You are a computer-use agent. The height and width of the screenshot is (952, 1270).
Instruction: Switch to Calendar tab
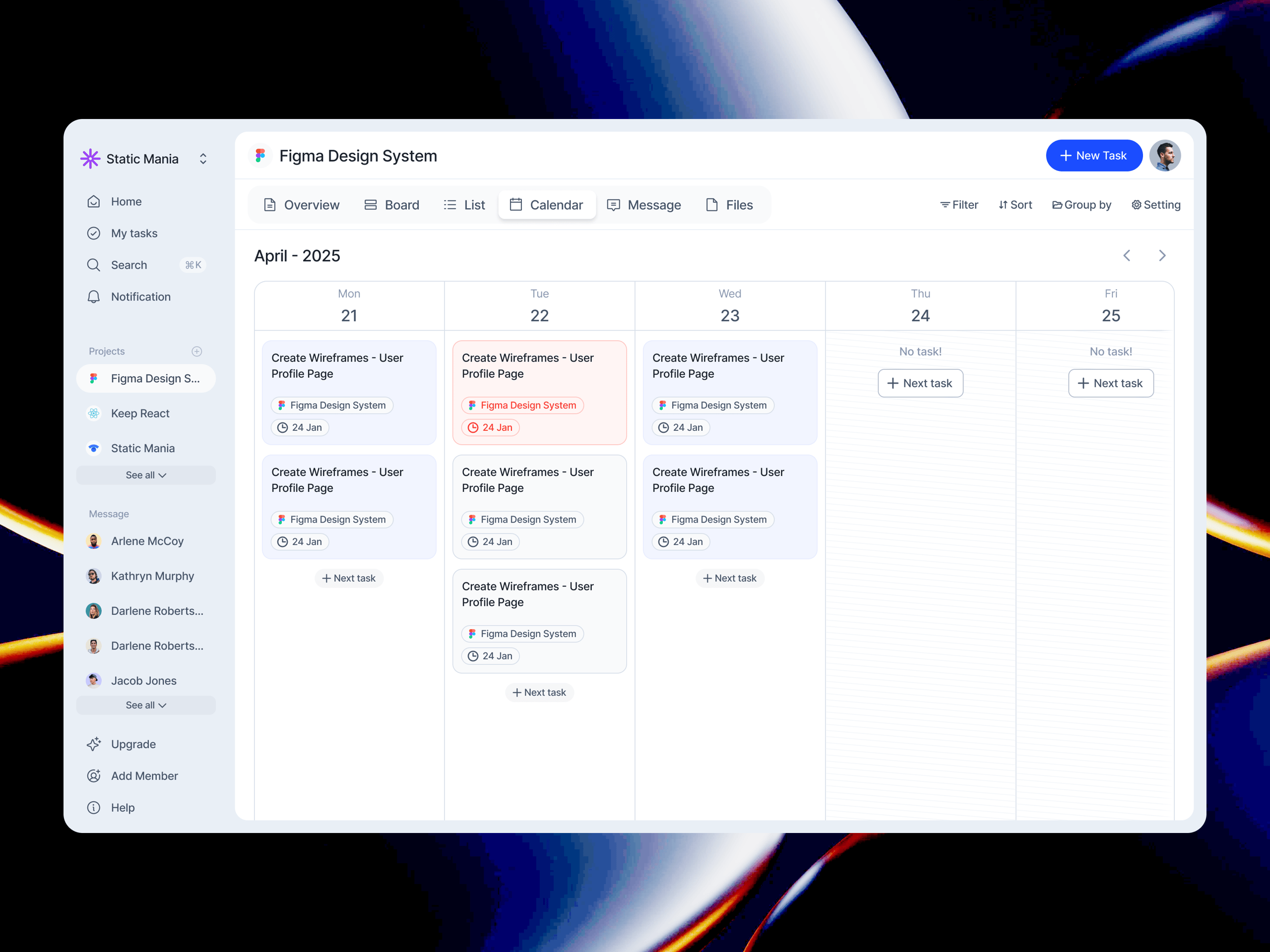tap(547, 205)
